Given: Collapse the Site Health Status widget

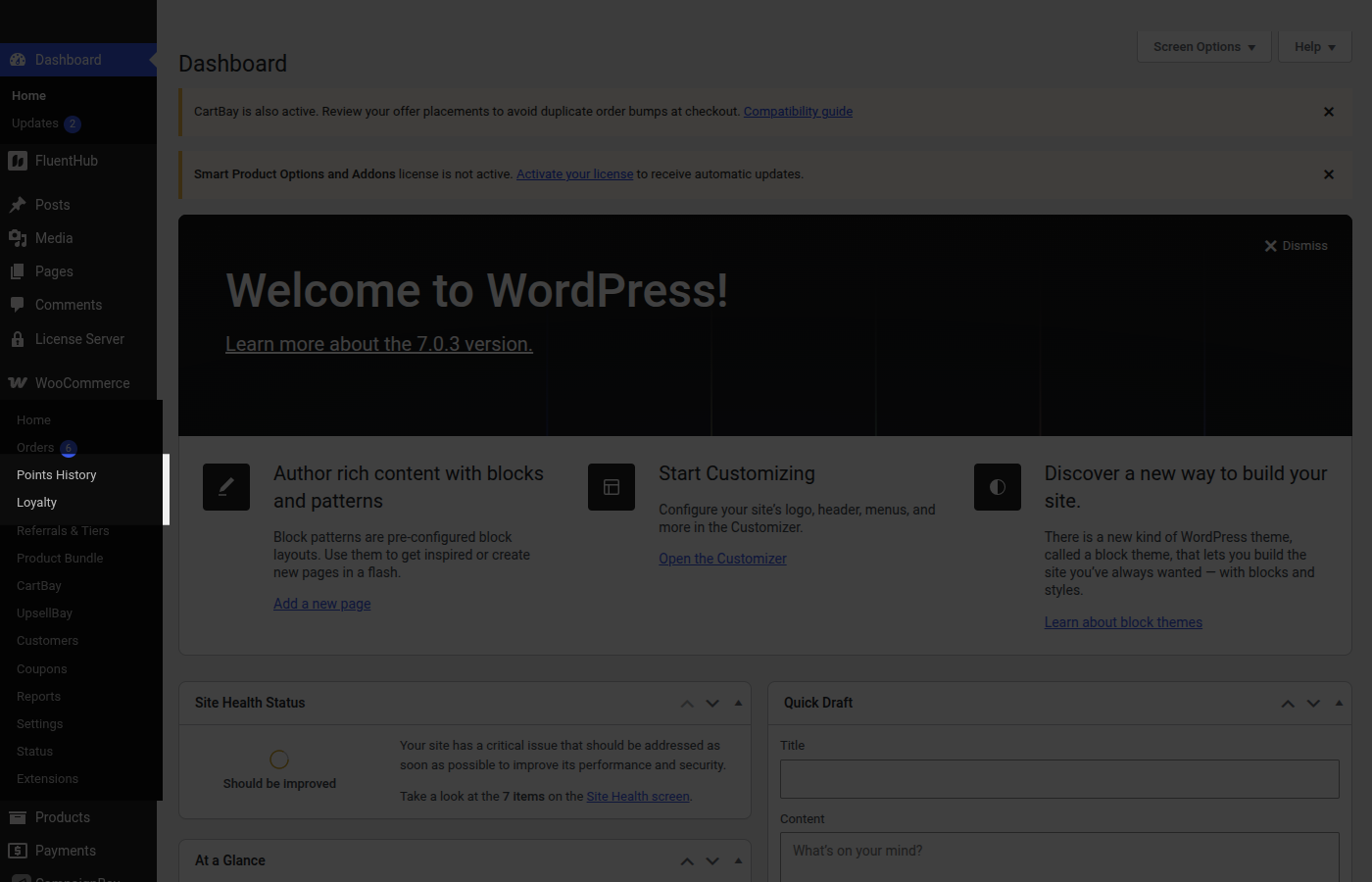Looking at the screenshot, I should 738,704.
